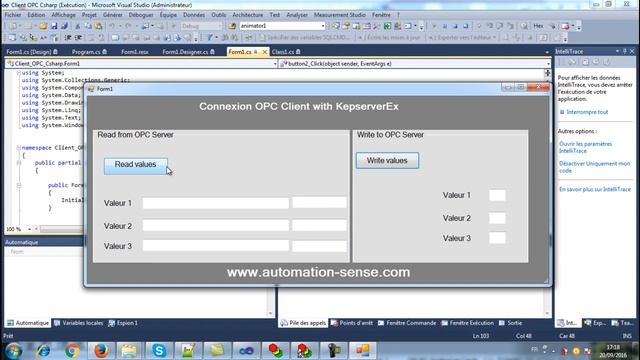Switch to the Automatique debug tab

[28, 323]
